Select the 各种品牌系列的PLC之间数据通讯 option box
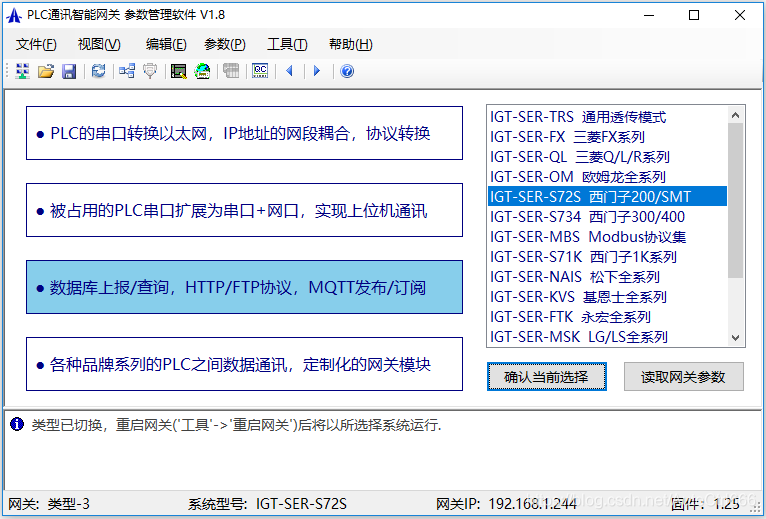Image resolution: width=766 pixels, height=519 pixels. [x=244, y=364]
